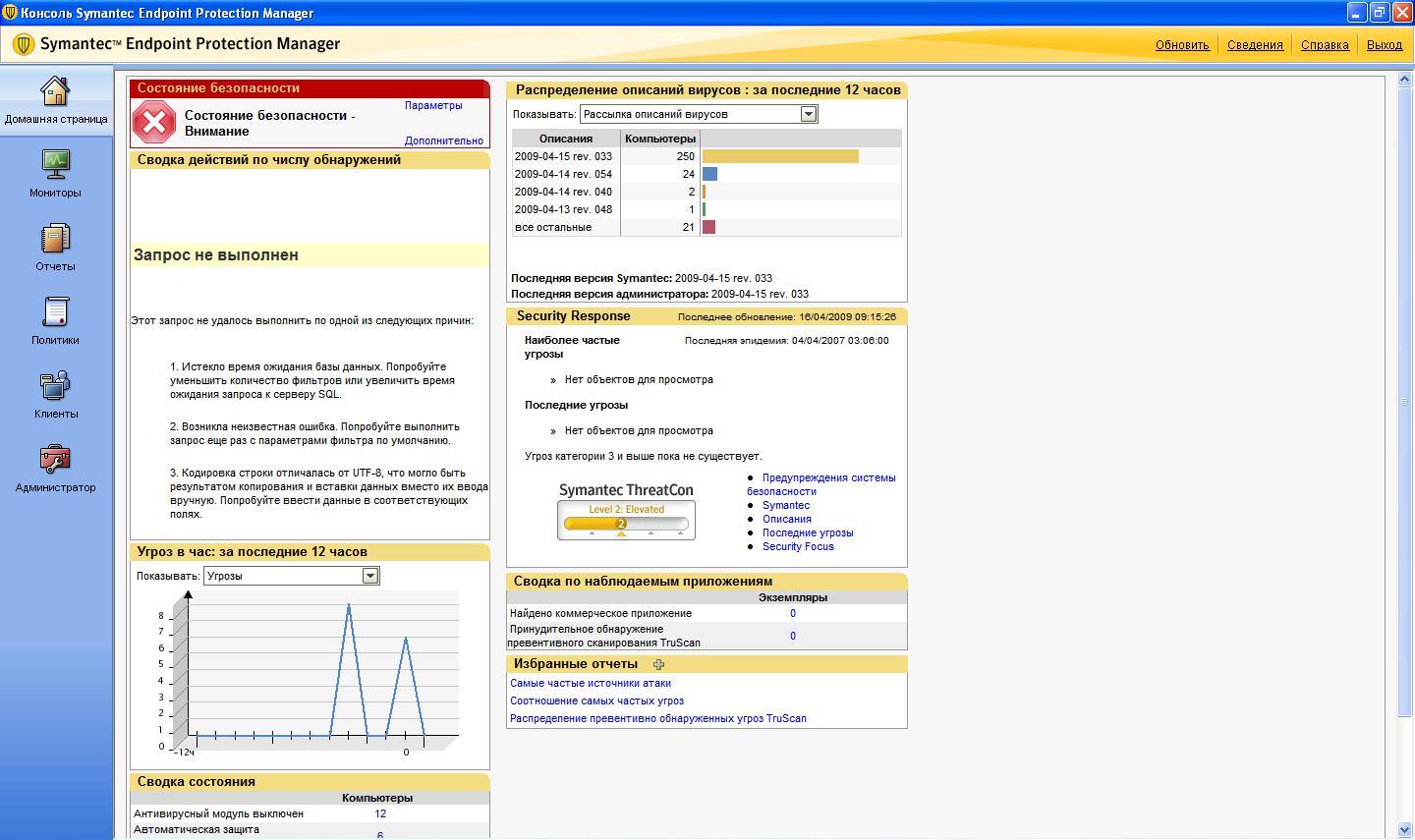The width and height of the screenshot is (1415, 840).
Task: Click the Дополнительно link under security status
Action: coord(444,140)
